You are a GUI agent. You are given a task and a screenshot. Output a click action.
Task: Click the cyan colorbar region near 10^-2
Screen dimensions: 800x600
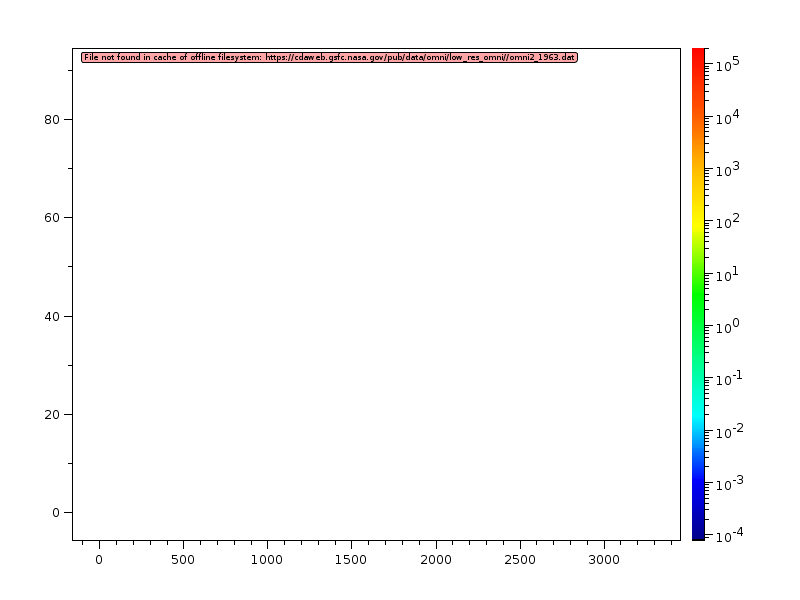tap(699, 430)
